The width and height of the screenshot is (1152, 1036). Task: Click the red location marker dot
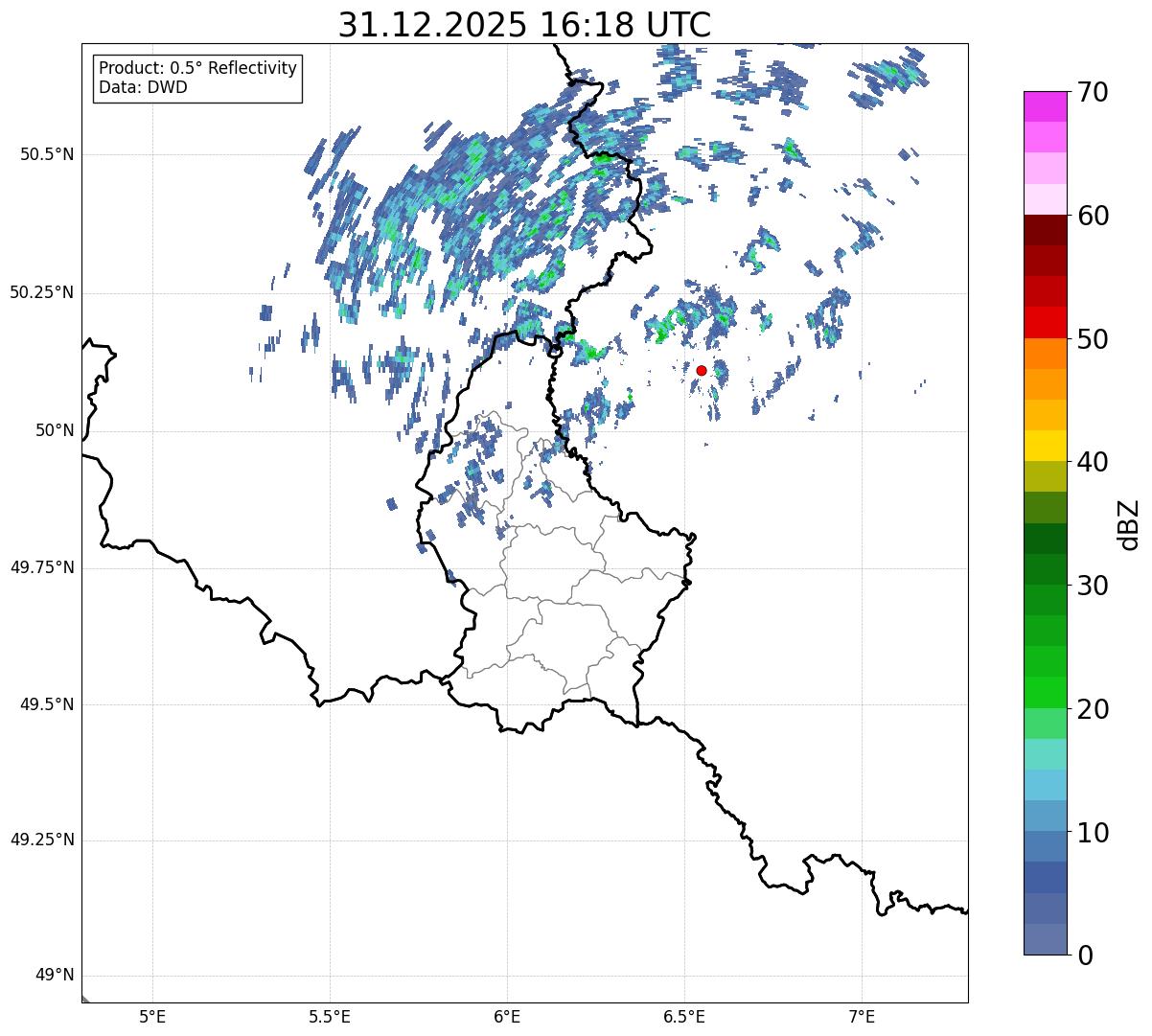click(702, 370)
